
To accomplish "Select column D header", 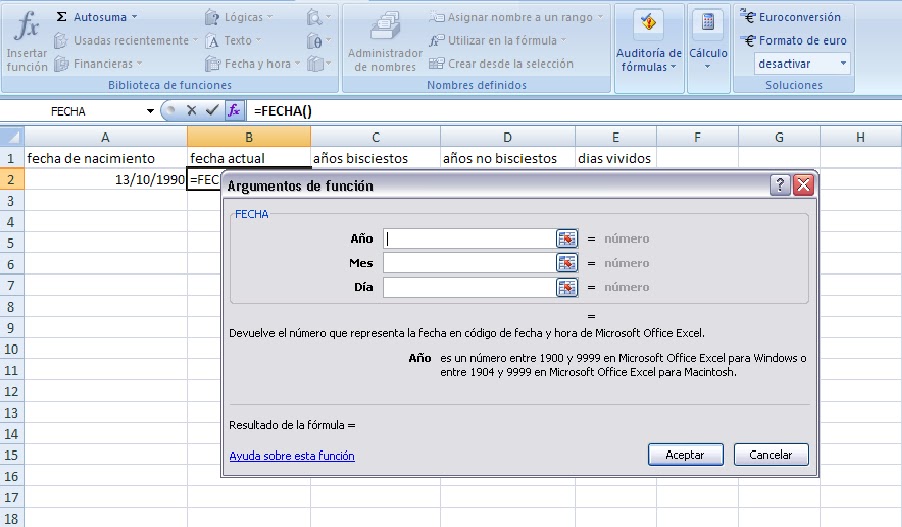I will (507, 137).
